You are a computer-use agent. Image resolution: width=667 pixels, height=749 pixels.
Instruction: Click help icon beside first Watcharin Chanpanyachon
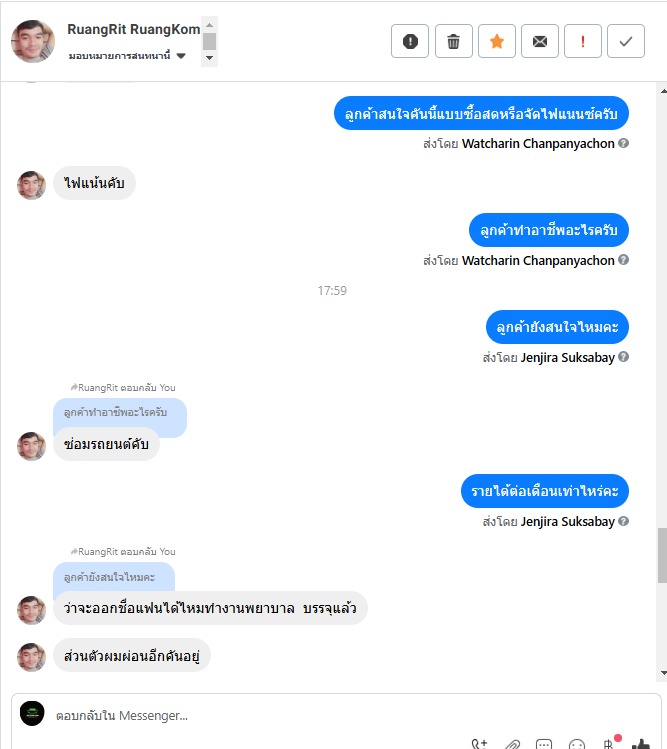click(623, 143)
